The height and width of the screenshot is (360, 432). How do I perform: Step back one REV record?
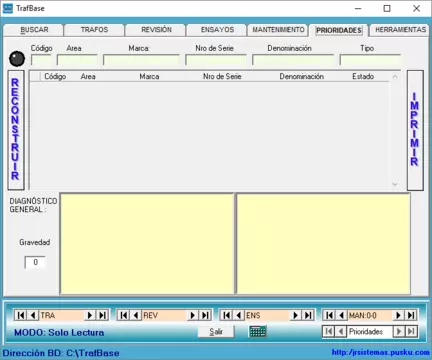pos(136,315)
